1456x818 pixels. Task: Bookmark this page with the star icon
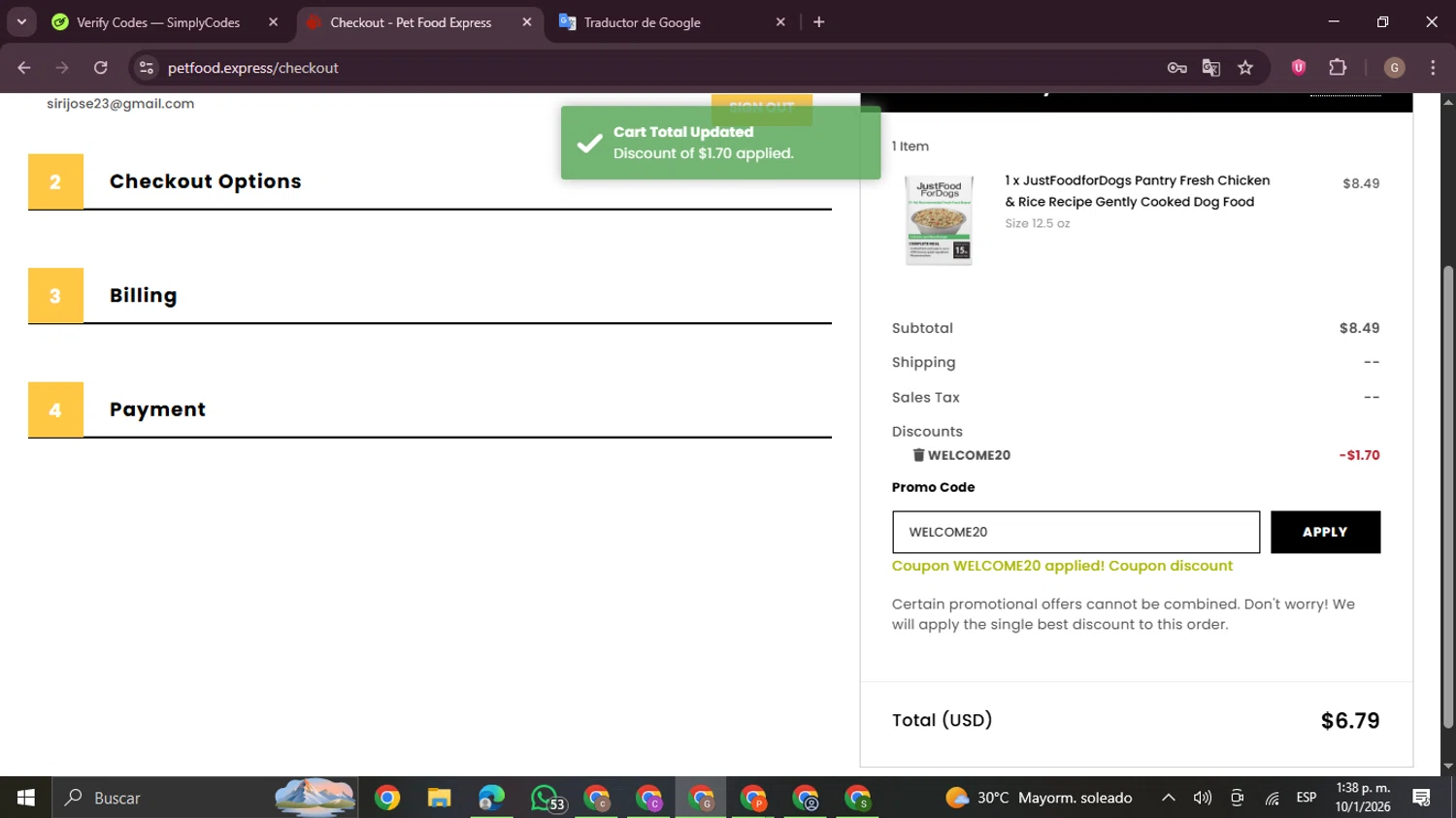[x=1245, y=68]
